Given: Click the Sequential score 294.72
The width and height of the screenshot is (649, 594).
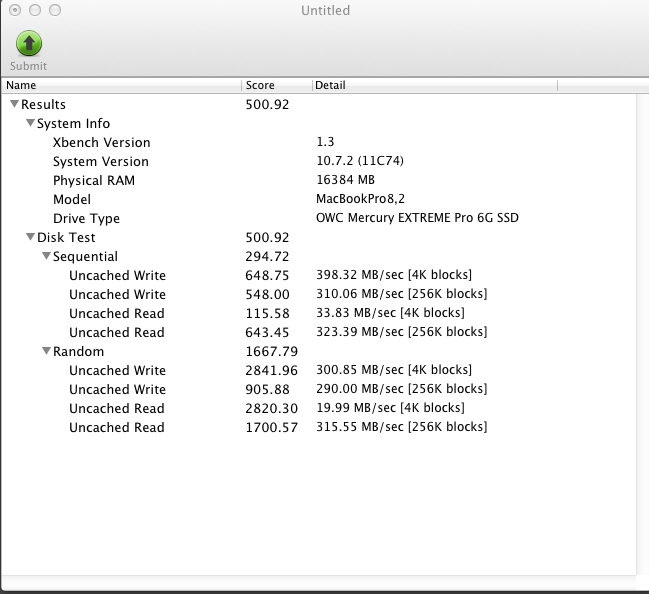Looking at the screenshot, I should pos(267,256).
